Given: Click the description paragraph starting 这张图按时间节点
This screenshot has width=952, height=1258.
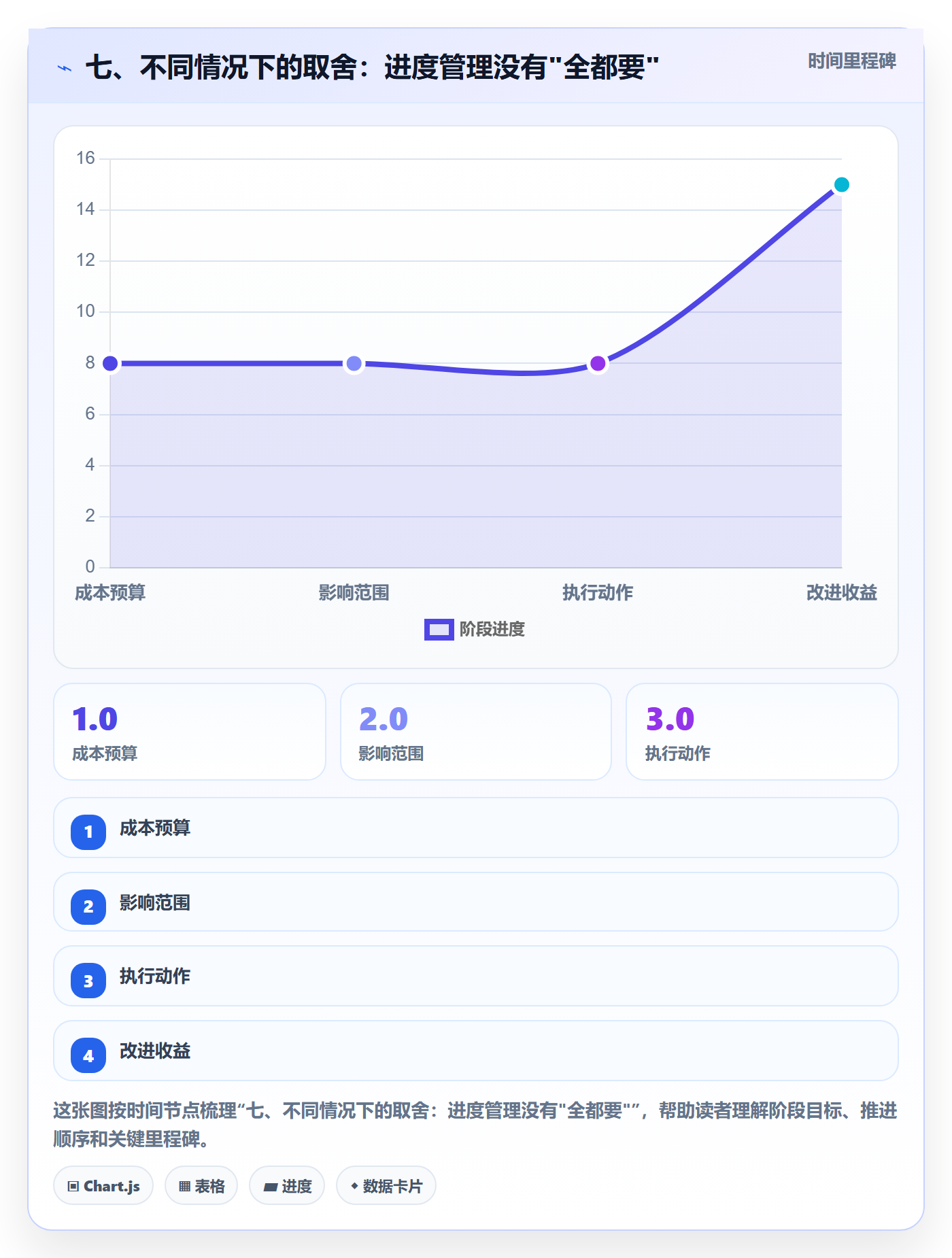Looking at the screenshot, I should pyautogui.click(x=475, y=1125).
